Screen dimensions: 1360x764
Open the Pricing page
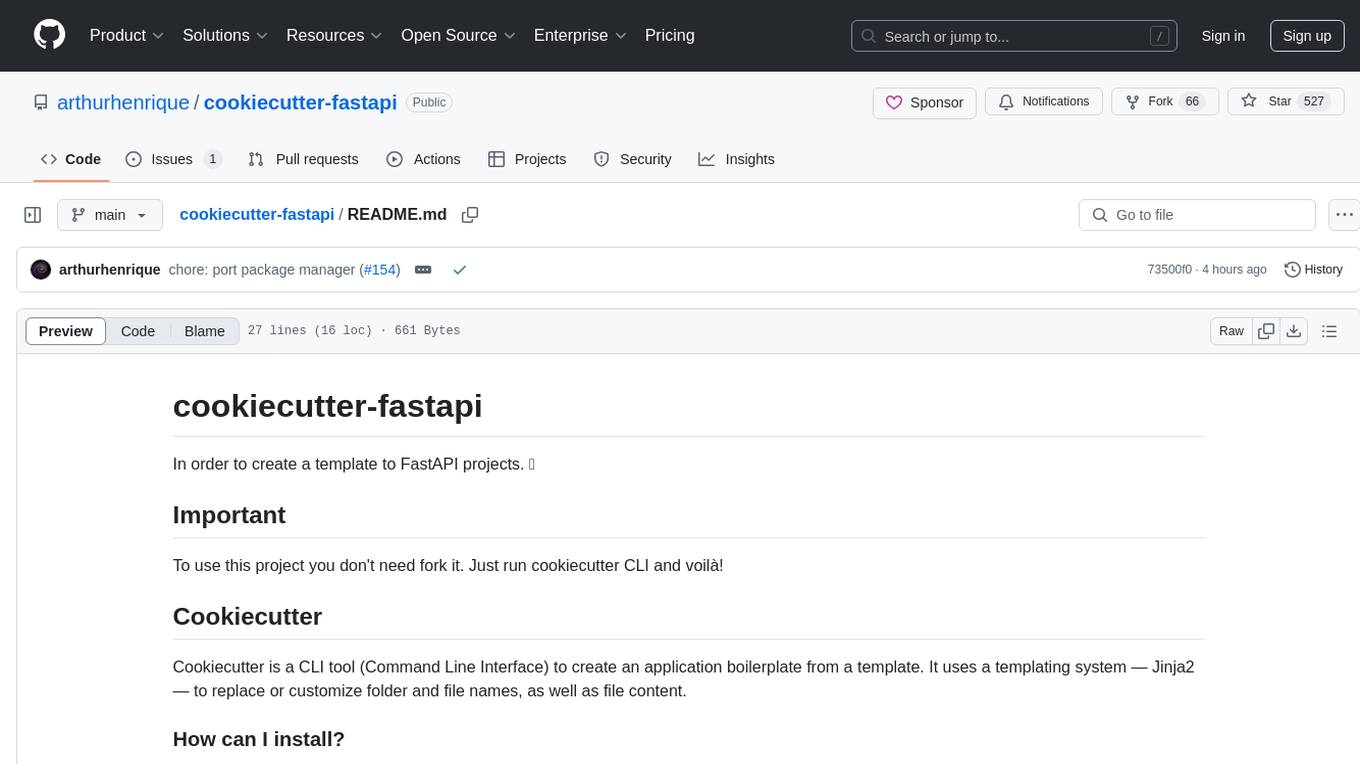(x=670, y=35)
